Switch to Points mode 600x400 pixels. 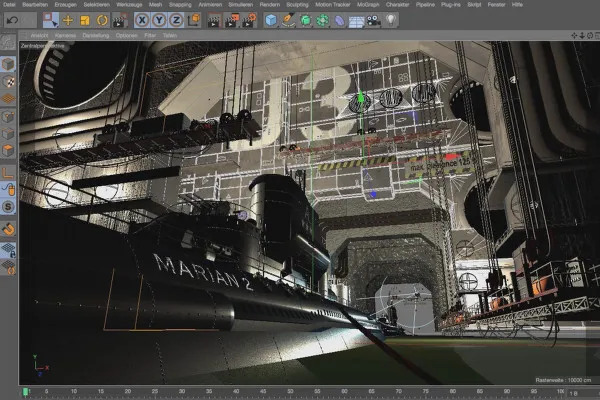(x=8, y=116)
